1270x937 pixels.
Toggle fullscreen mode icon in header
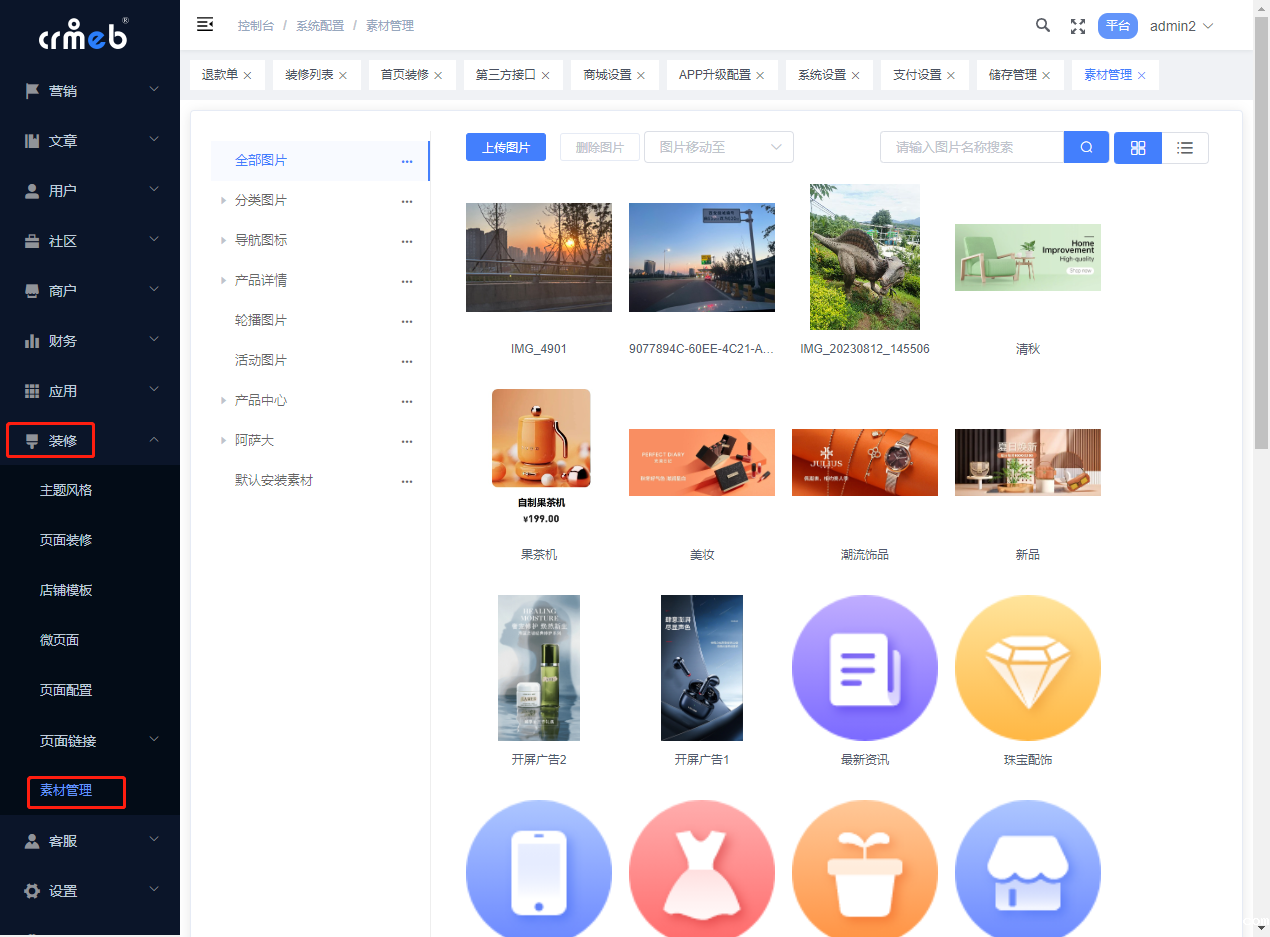click(x=1078, y=26)
